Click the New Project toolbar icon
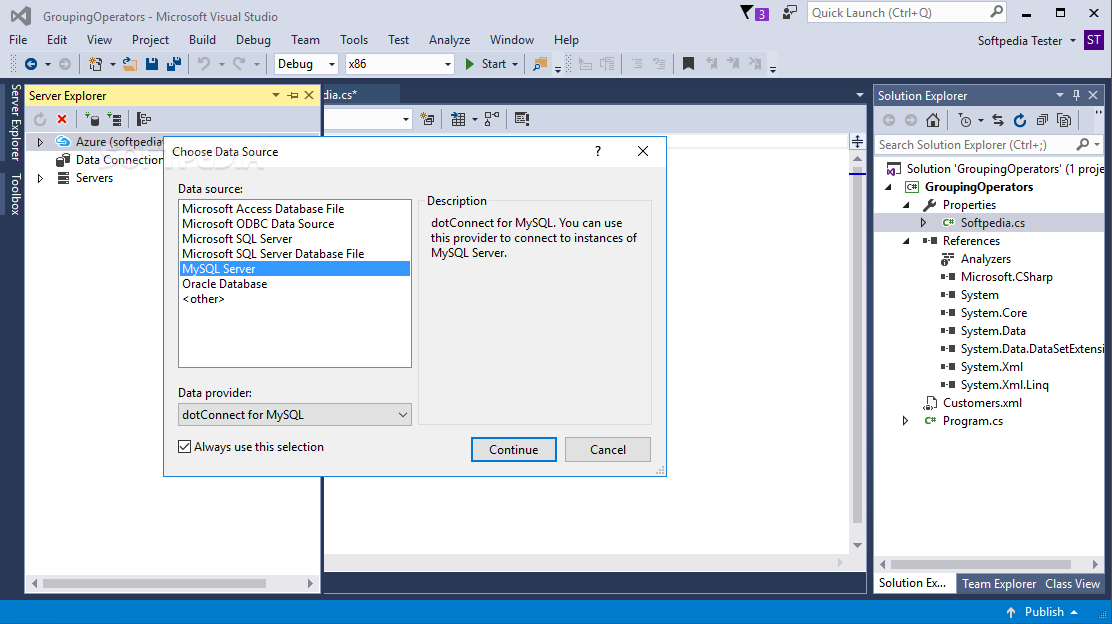 click(95, 64)
